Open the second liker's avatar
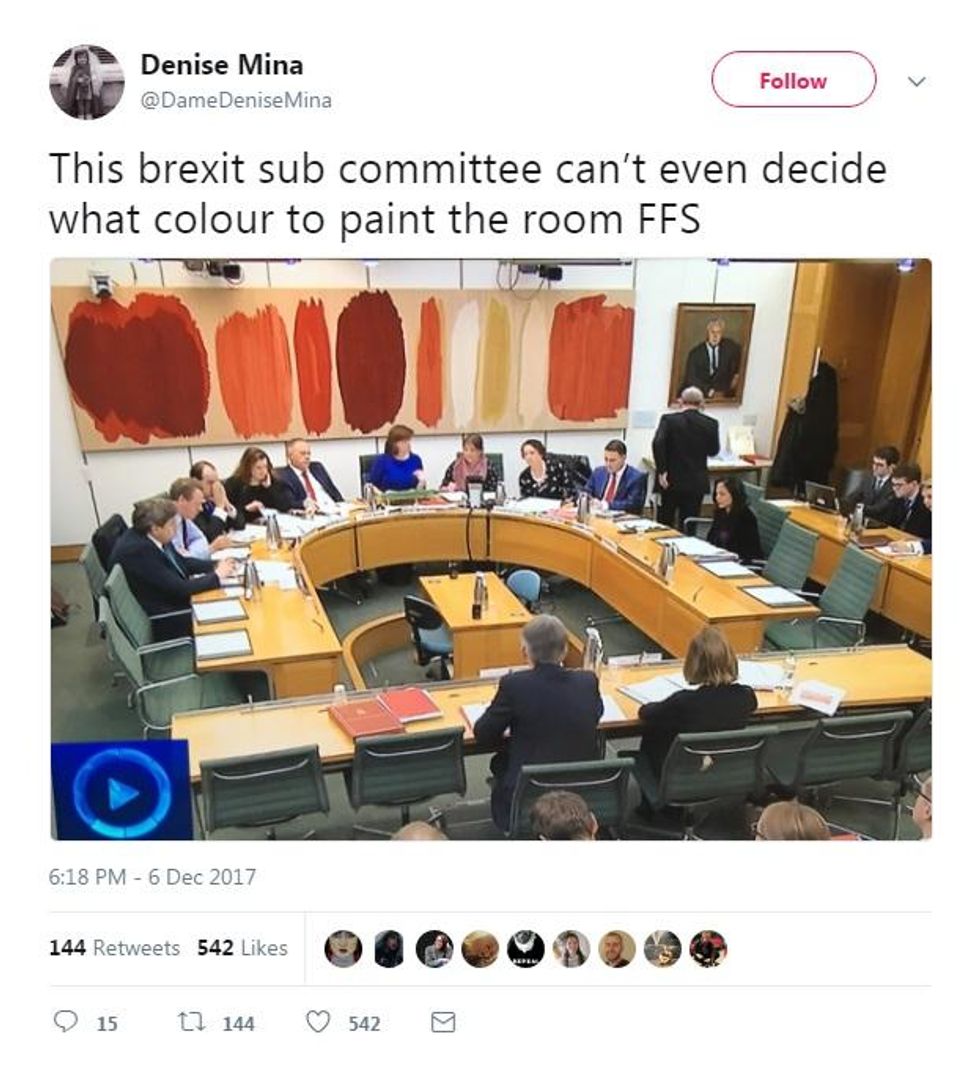 coord(388,949)
